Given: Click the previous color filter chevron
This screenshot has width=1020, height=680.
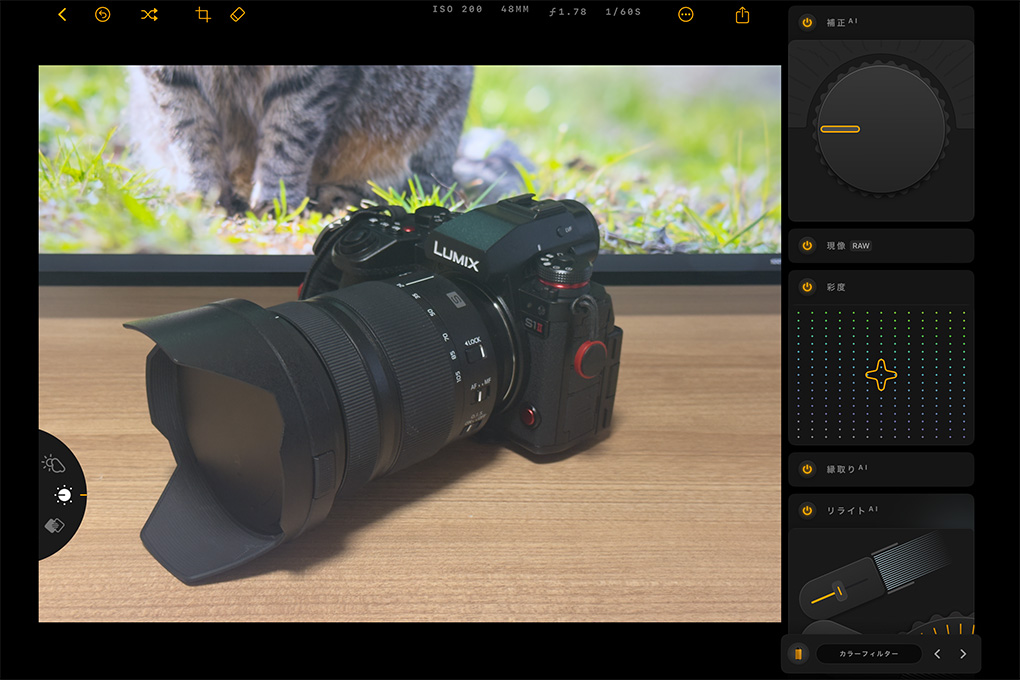Looking at the screenshot, I should tap(936, 653).
